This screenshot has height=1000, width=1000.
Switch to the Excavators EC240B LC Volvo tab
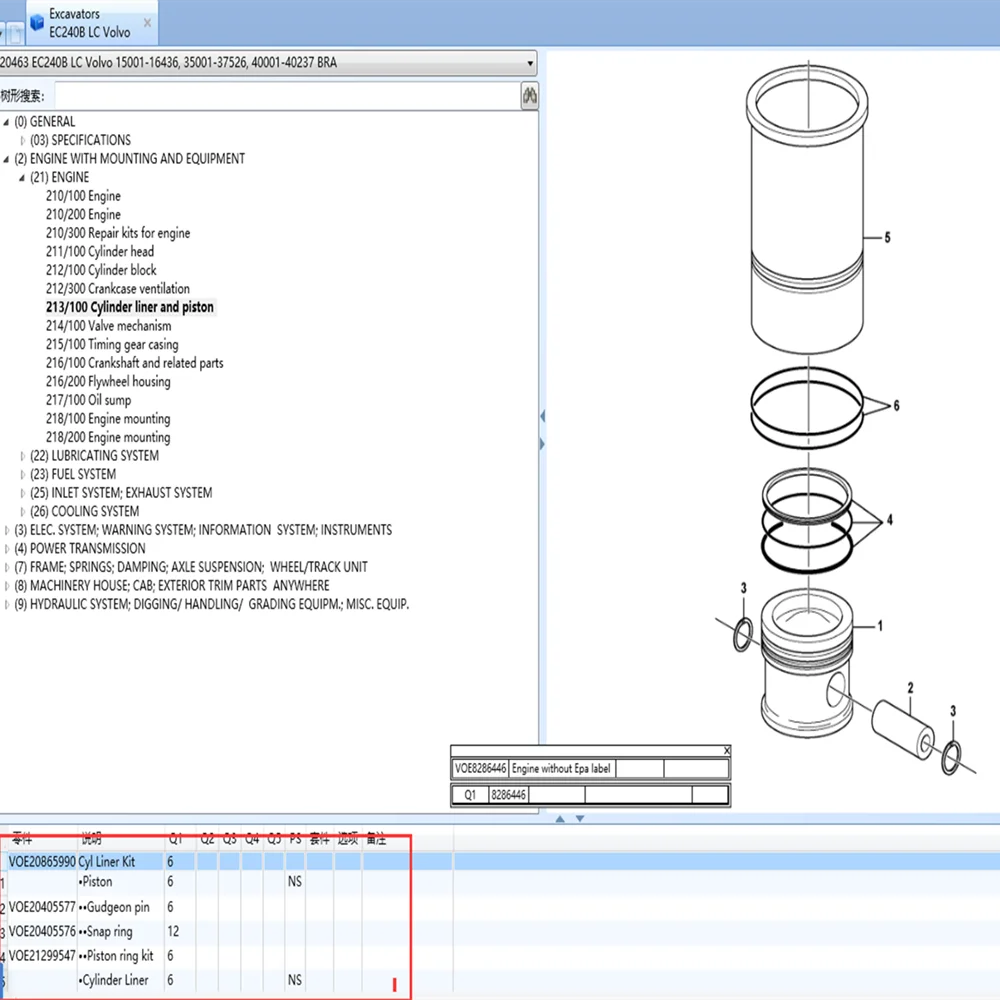pos(89,23)
